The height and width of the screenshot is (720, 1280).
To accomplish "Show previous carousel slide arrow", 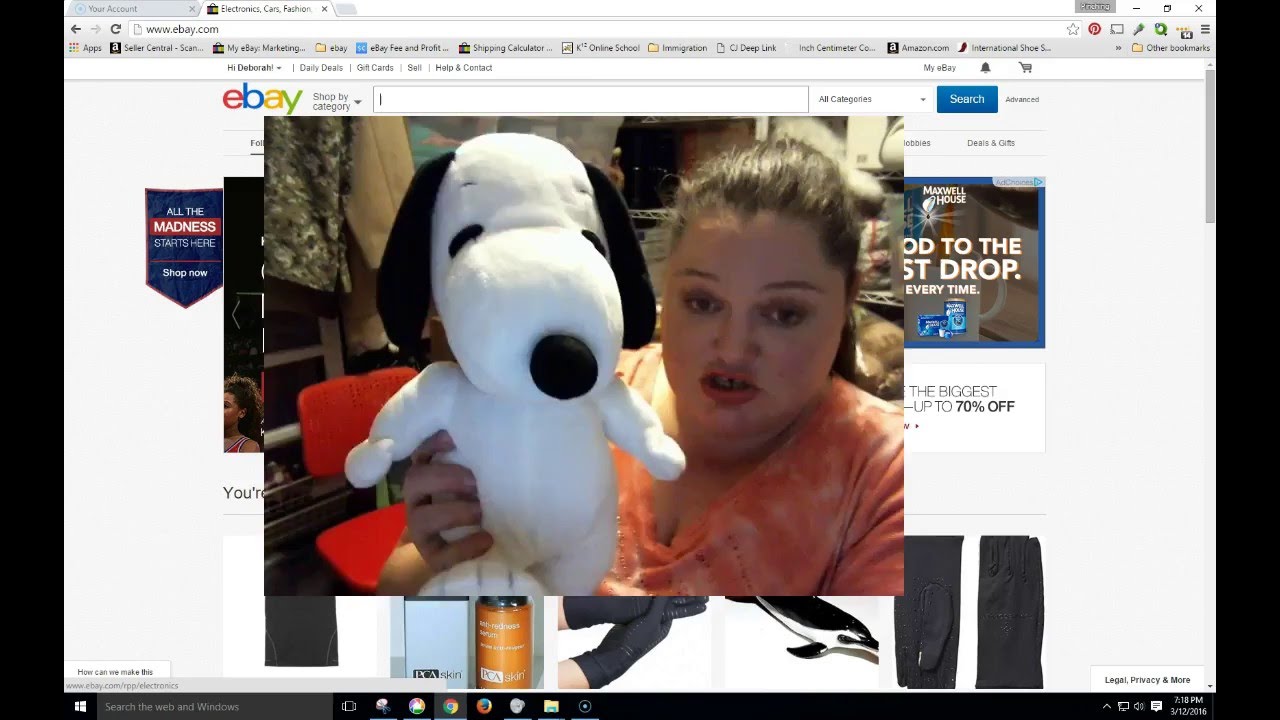I will pyautogui.click(x=236, y=315).
